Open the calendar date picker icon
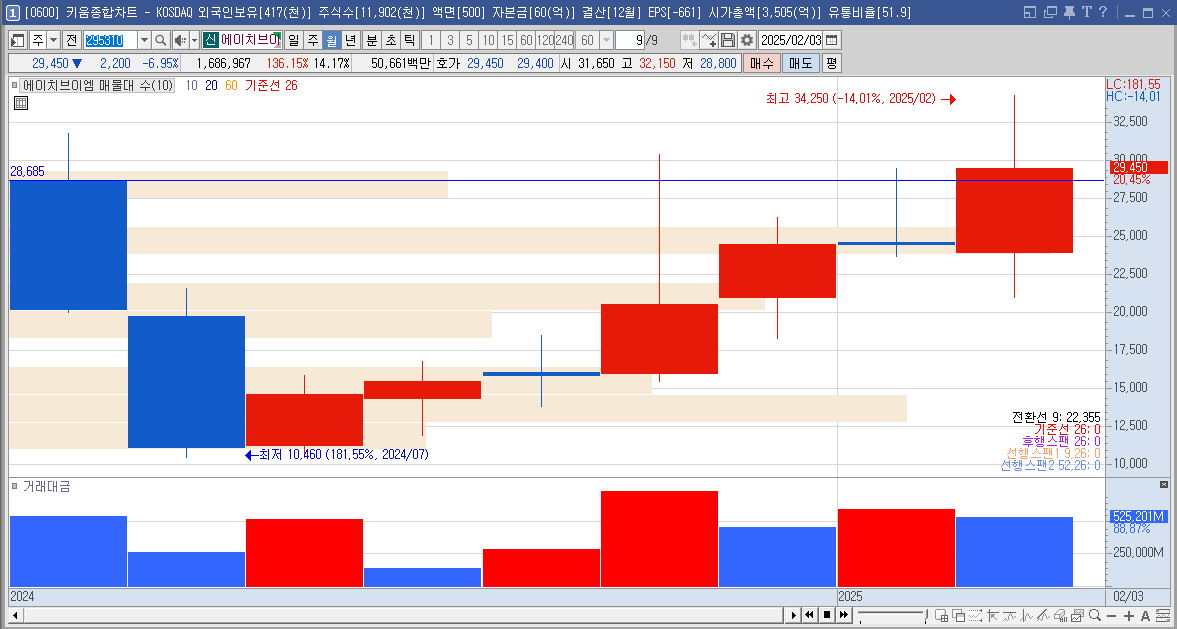Image resolution: width=1177 pixels, height=629 pixels. (832, 40)
